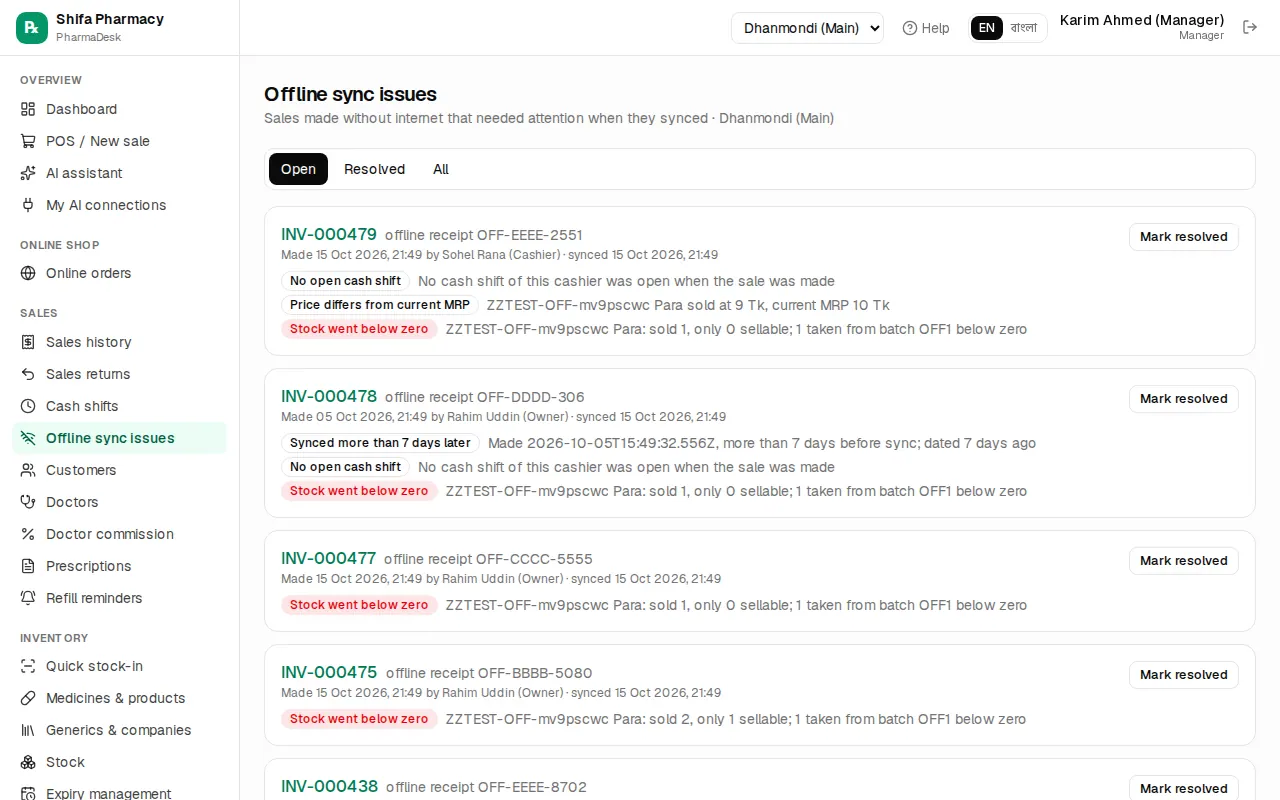
Task: Click the Online orders globe icon
Action: pos(28,273)
